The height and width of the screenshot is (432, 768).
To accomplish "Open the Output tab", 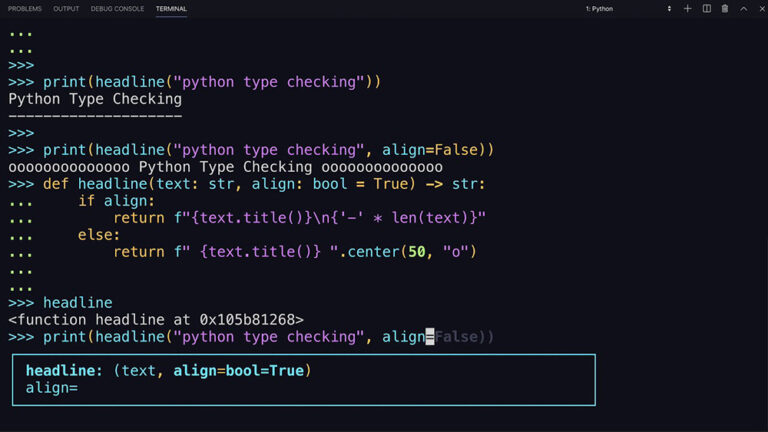I will click(66, 9).
